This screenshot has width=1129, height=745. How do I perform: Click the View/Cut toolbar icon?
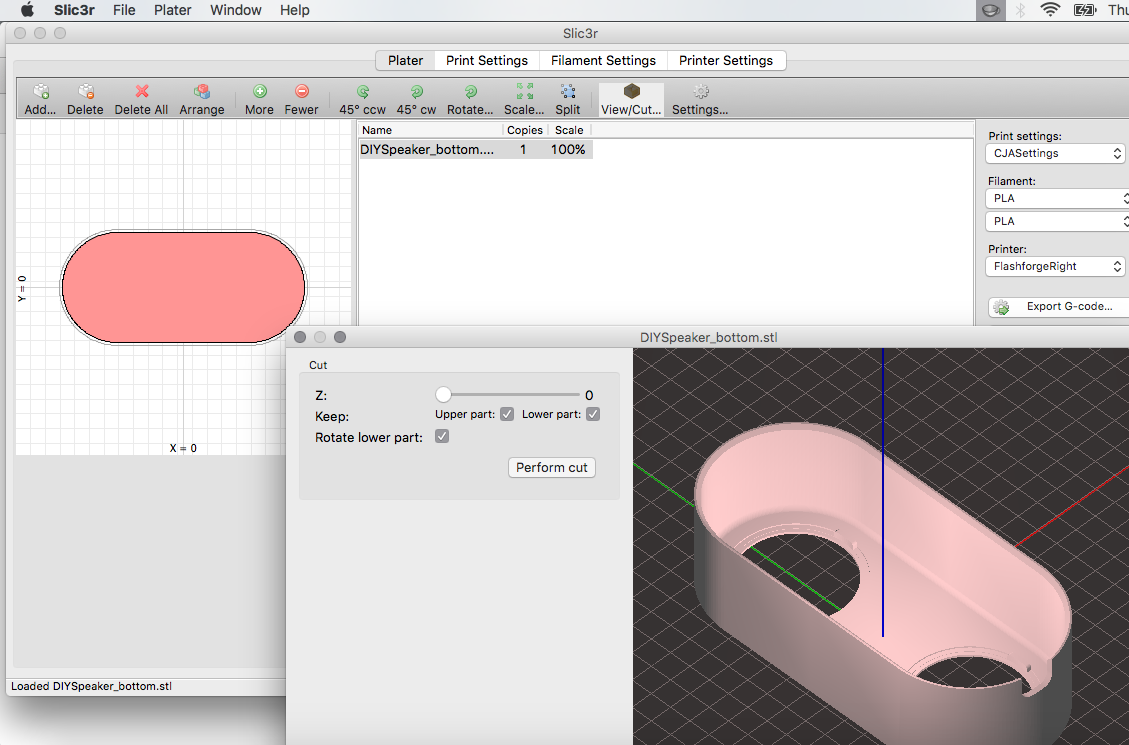tap(631, 91)
